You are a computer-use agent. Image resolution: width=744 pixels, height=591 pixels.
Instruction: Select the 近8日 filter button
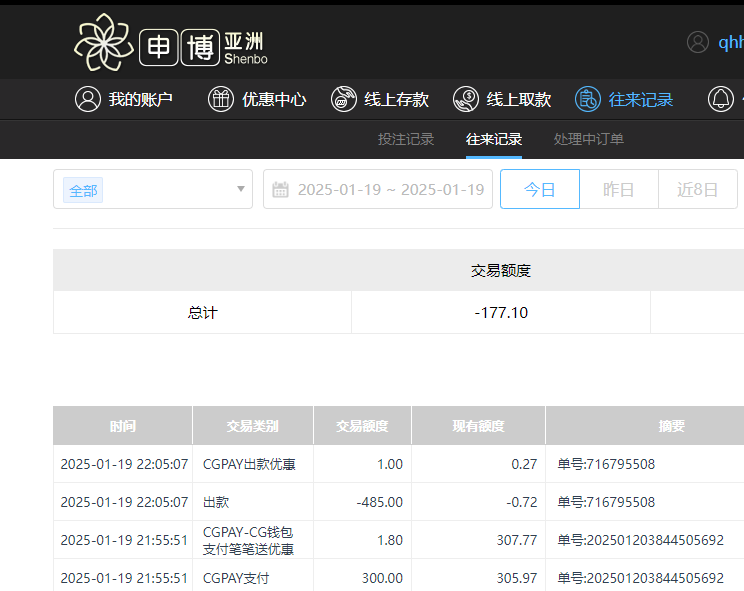697,189
